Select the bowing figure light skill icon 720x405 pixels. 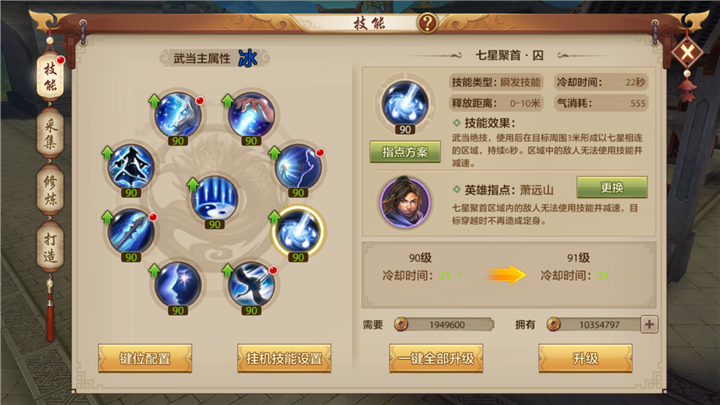(298, 167)
